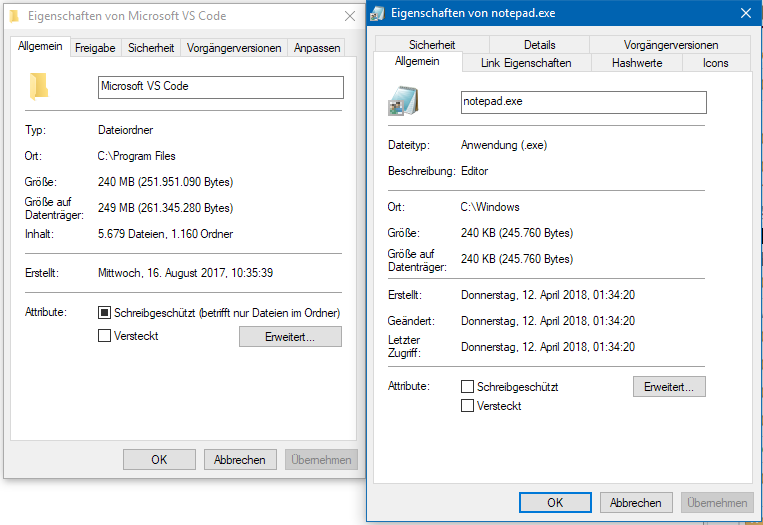Click the notepad.exe title bar icon
The width and height of the screenshot is (763, 525).
[x=378, y=13]
